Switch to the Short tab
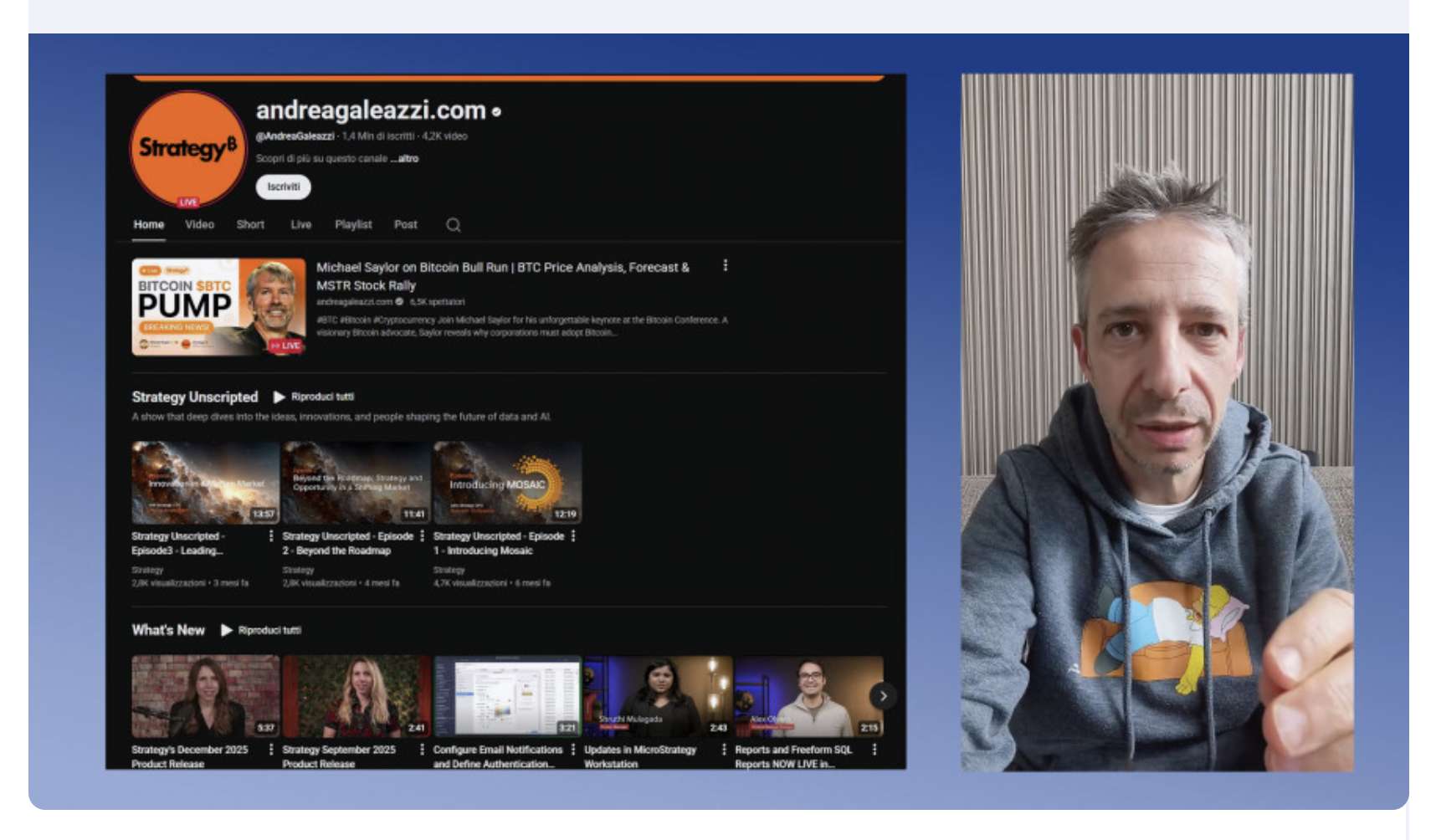The image size is (1436, 840). (x=250, y=225)
